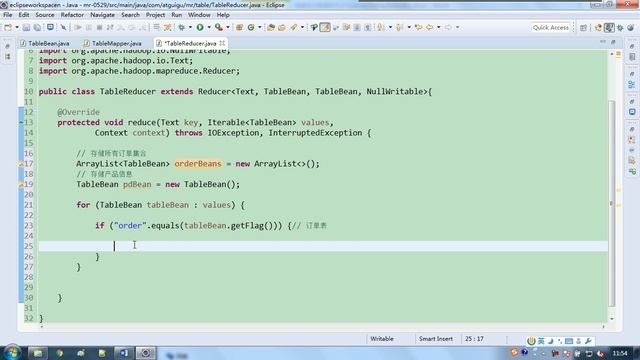Click the 25 : 17 cursor position

[x=474, y=339]
